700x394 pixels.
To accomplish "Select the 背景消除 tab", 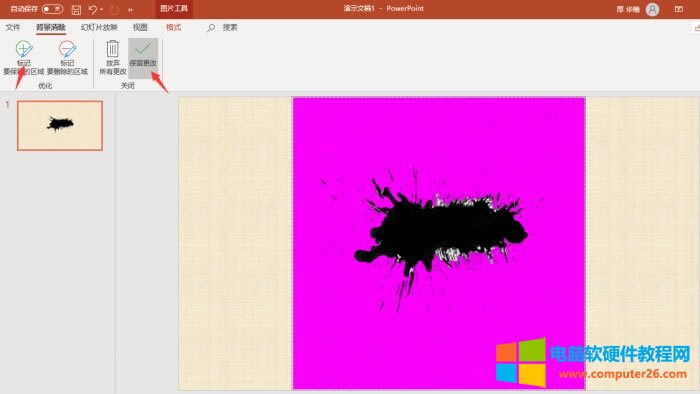I will click(51, 27).
